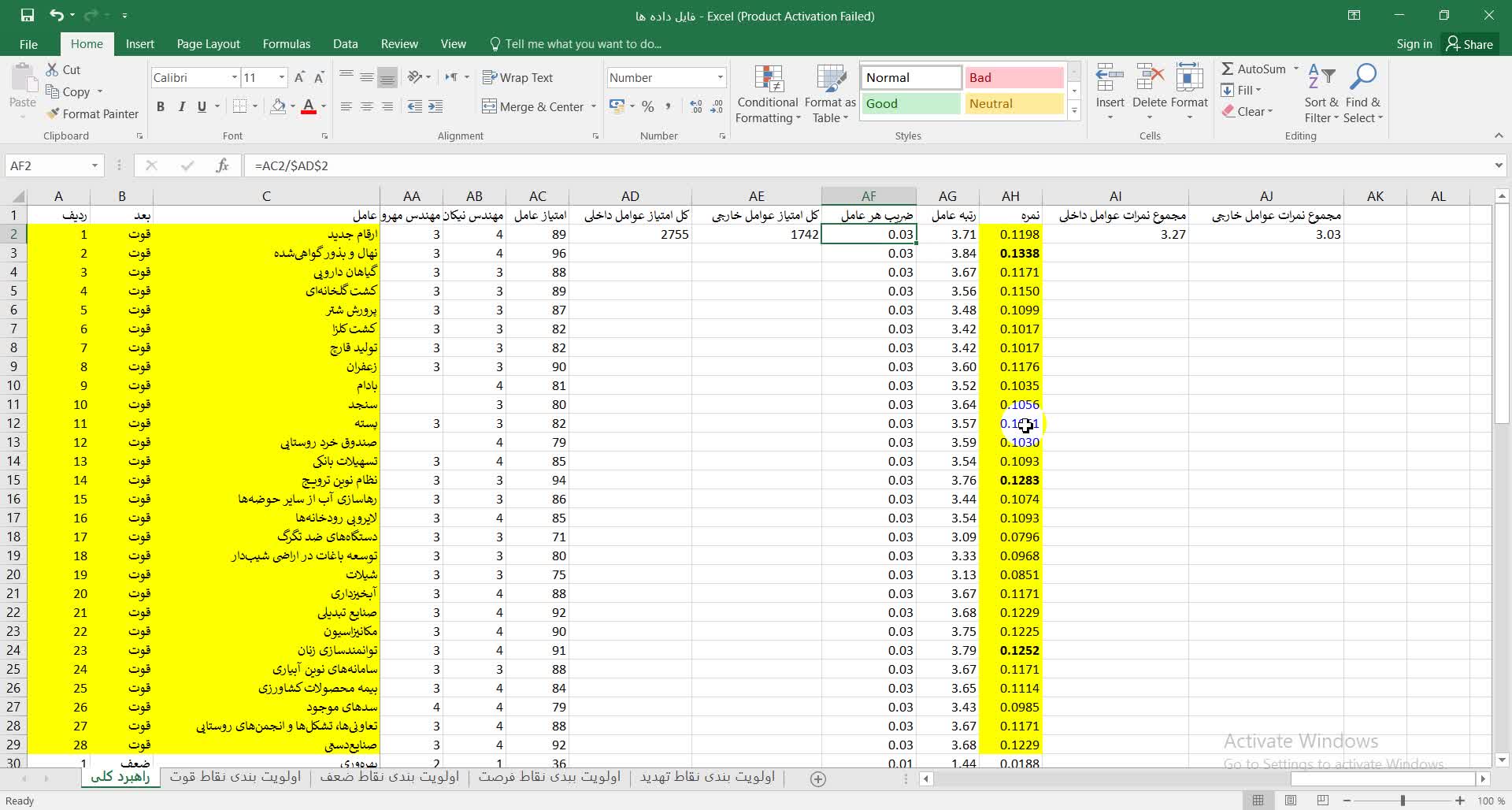Screen dimensions: 1512x810
Task: Switch to اولویت بندی نقاط ضعف sheet tab
Action: (389, 777)
